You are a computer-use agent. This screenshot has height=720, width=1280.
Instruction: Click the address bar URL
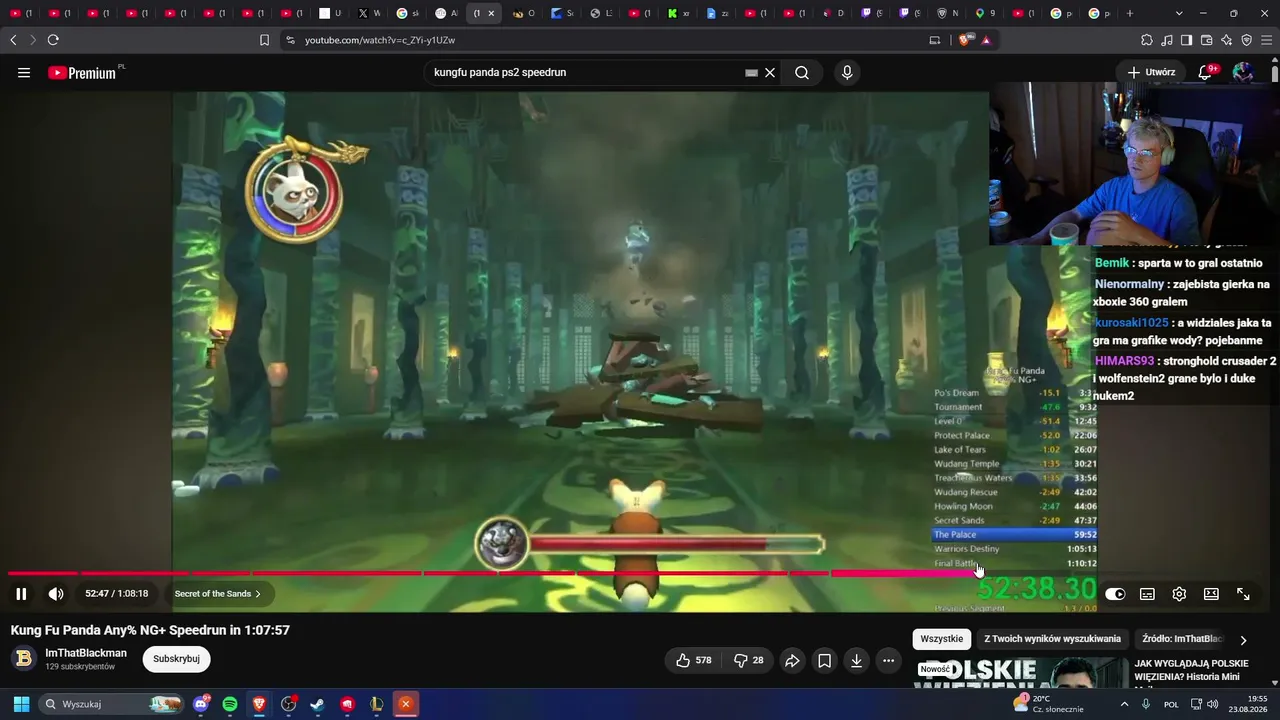tap(380, 40)
